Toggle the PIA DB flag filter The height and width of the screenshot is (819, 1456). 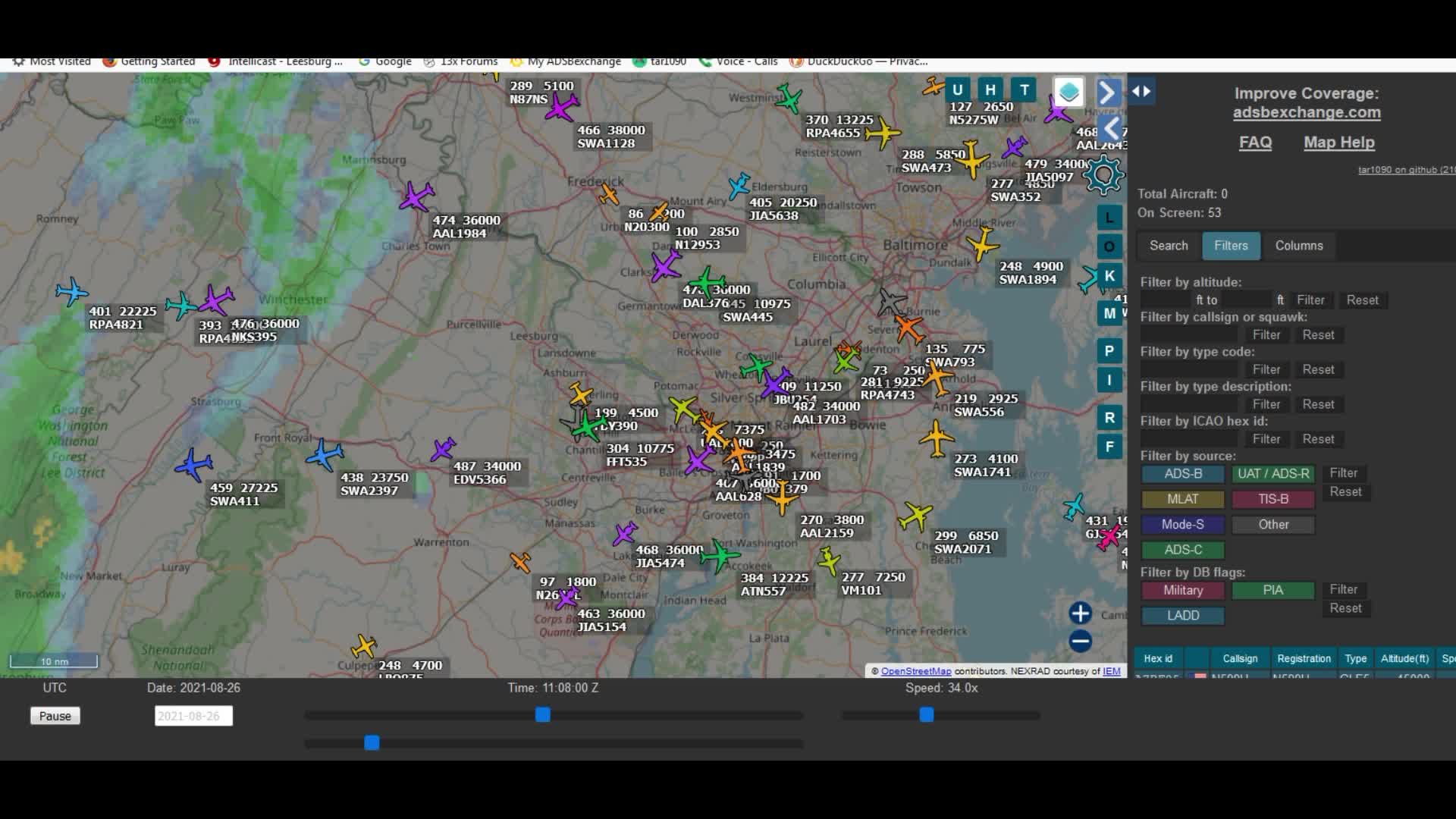point(1273,591)
